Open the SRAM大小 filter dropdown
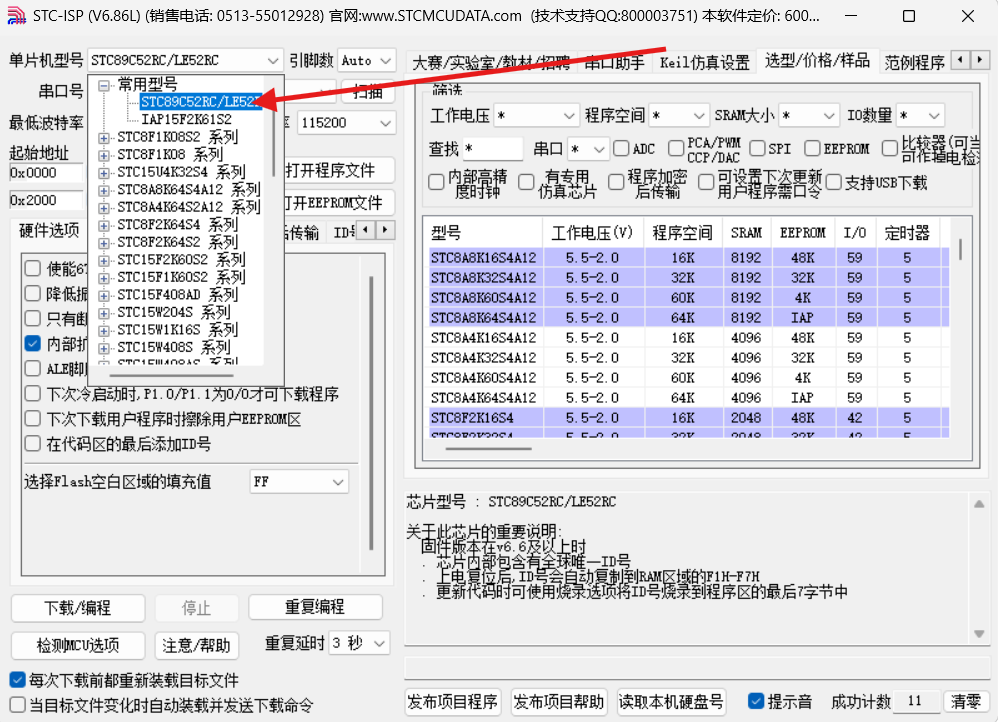 tap(808, 116)
